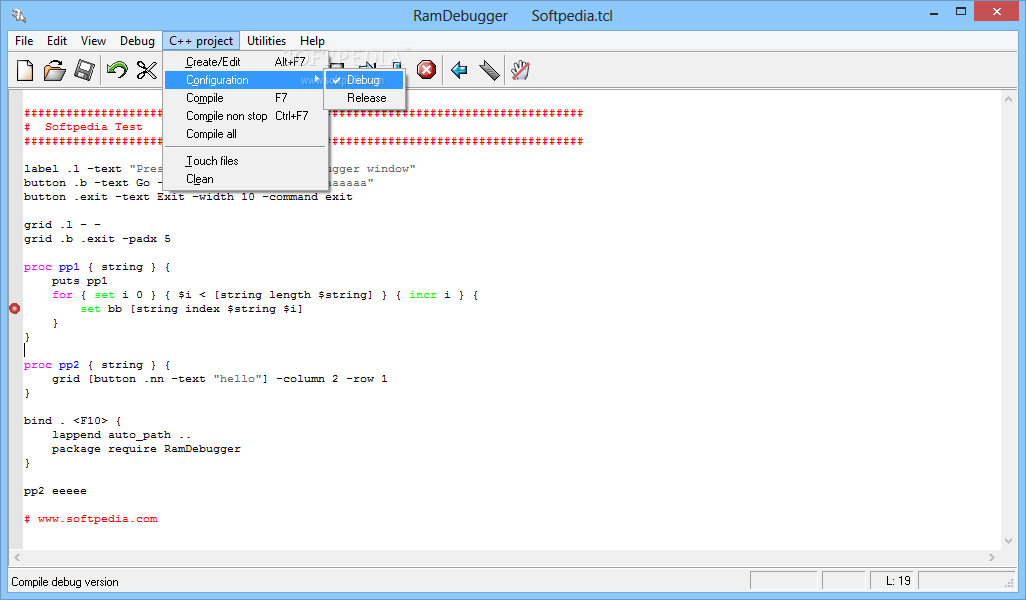Screen dimensions: 1026x600
Task: Click the gray ruler toolbar icon
Action: 489,70
